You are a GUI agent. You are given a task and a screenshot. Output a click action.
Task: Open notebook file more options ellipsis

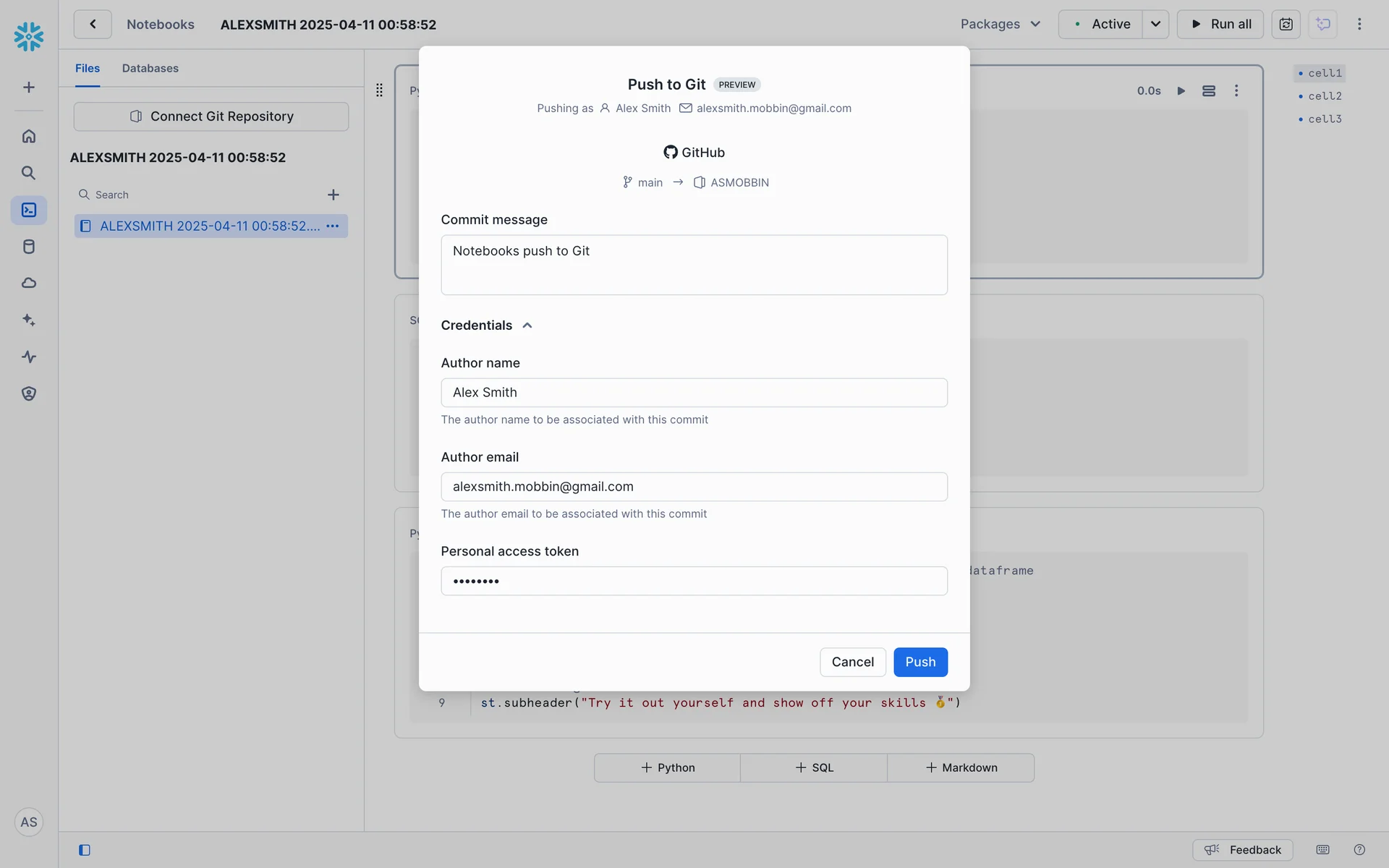(332, 226)
